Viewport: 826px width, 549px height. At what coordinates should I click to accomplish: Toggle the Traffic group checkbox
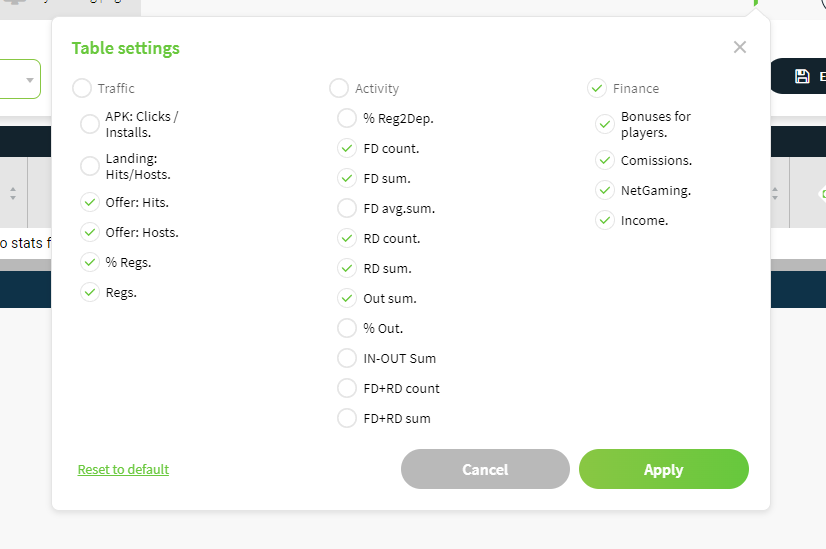pyautogui.click(x=82, y=88)
